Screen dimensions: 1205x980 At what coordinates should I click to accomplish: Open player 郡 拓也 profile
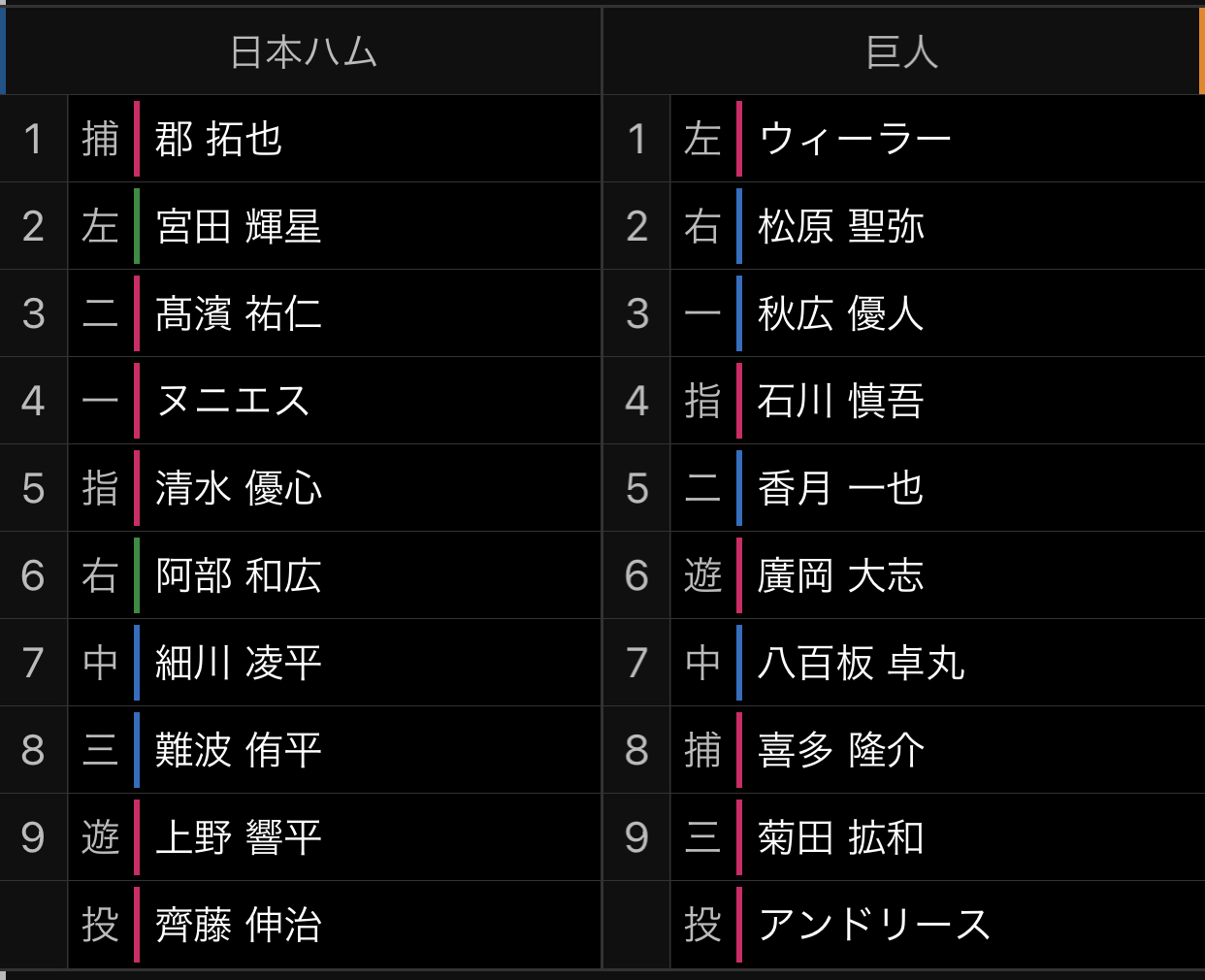[x=218, y=139]
